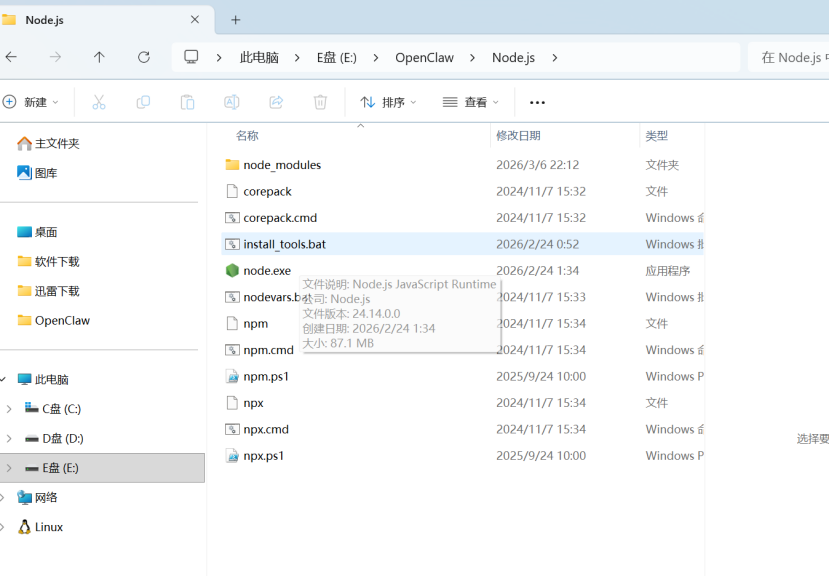Image resolution: width=829 pixels, height=577 pixels.
Task: Click the Delete trash icon
Action: [320, 102]
